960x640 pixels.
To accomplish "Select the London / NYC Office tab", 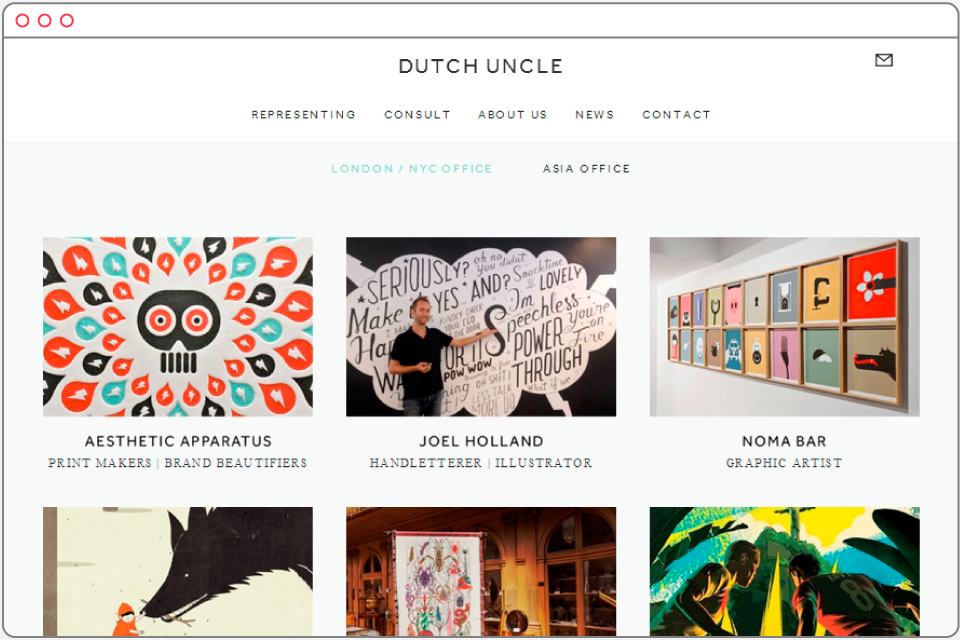I will (x=411, y=168).
